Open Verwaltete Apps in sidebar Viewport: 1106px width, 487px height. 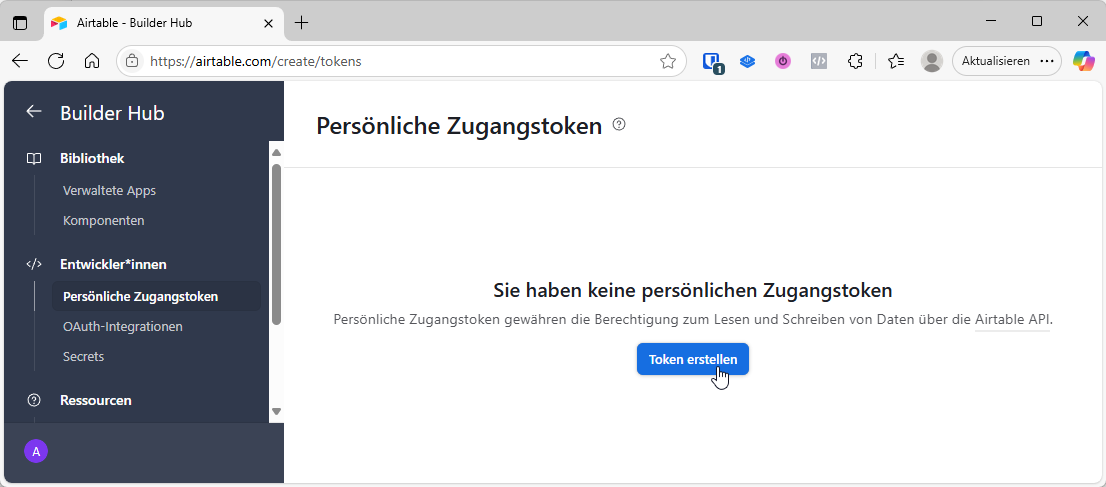[x=109, y=190]
